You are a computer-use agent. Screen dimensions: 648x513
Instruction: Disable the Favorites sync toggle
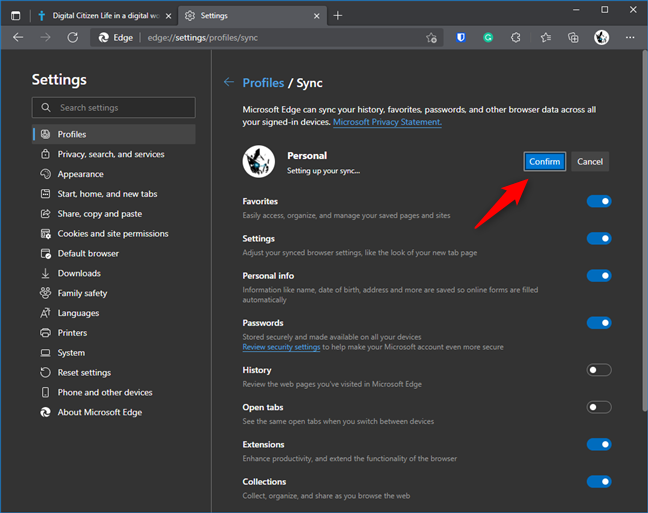tap(599, 201)
